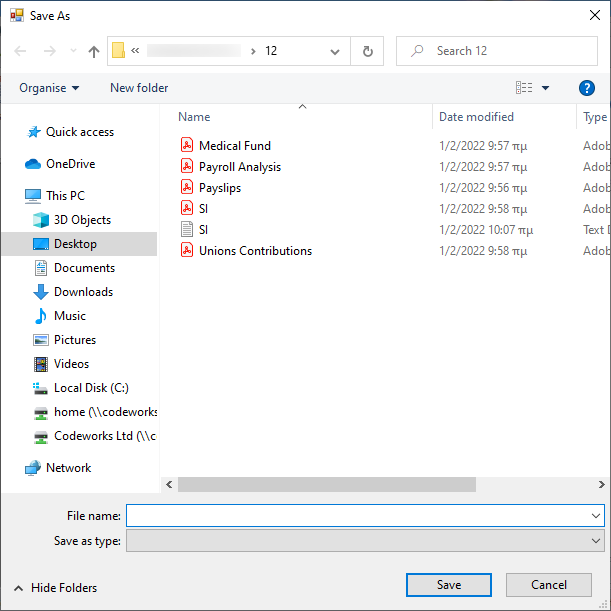The image size is (611, 611).
Task: Expand the address bar path history
Action: (334, 51)
